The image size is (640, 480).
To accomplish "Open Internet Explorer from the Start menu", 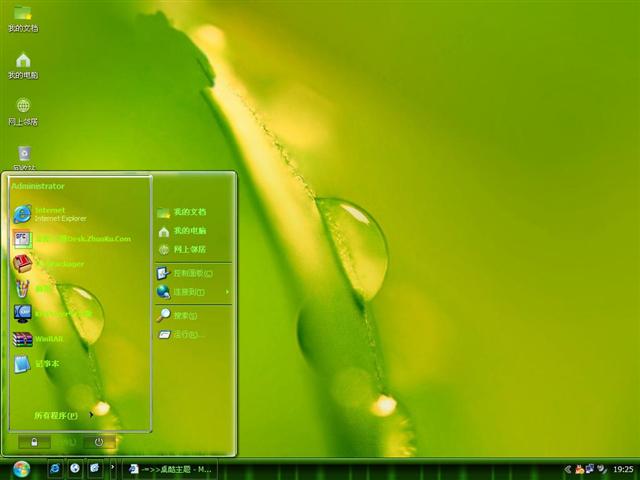I will 48,213.
